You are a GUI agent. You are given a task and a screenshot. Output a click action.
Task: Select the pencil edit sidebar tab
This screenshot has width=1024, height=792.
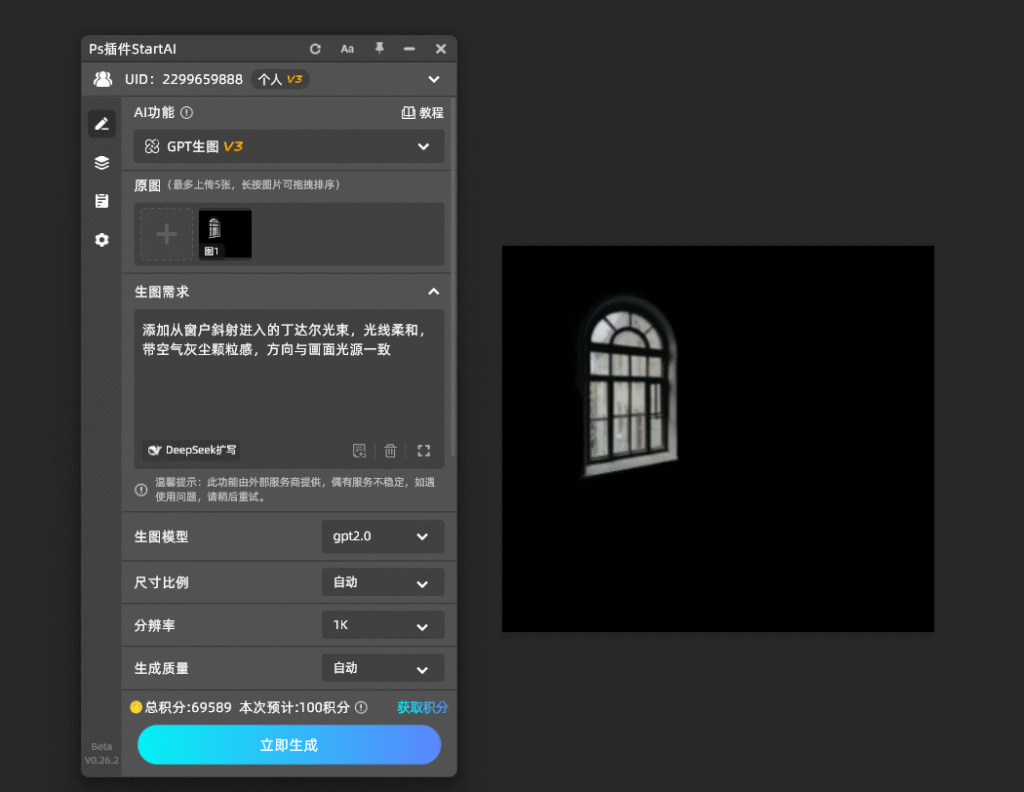[x=102, y=124]
